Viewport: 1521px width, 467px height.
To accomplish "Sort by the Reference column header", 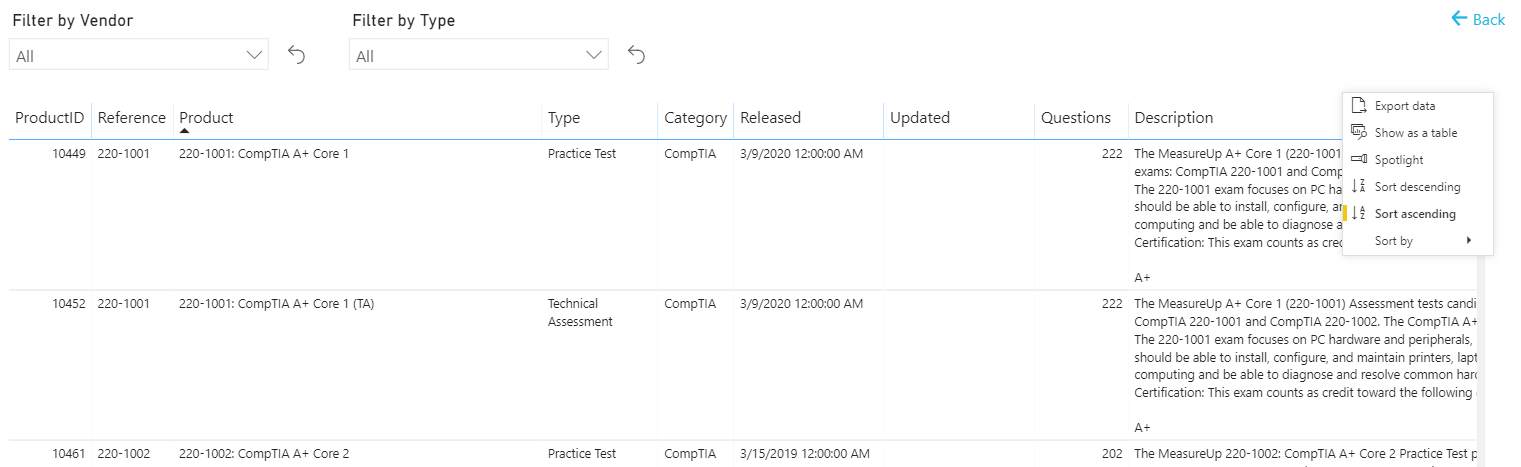I will pos(132,118).
